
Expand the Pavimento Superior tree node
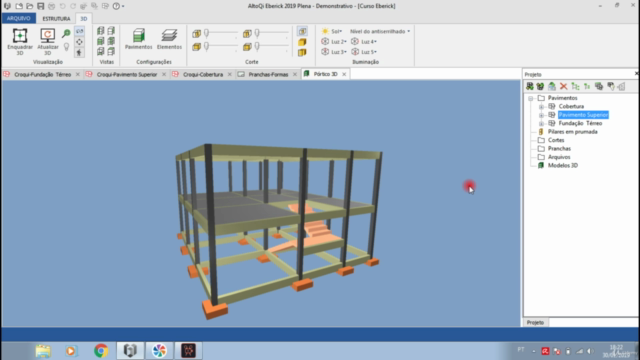[541, 115]
